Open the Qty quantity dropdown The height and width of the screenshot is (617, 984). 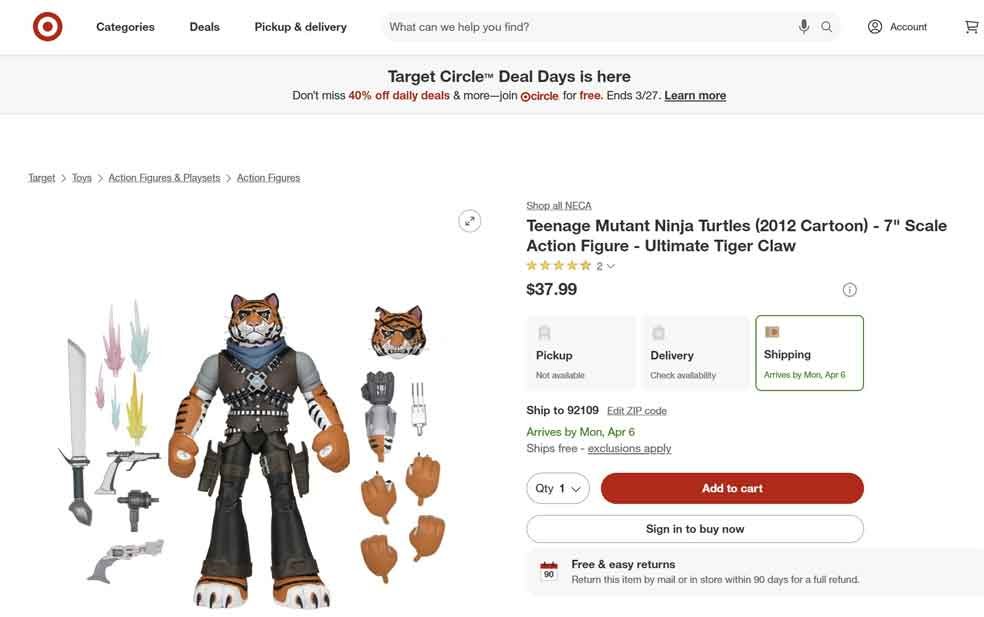[x=558, y=488]
